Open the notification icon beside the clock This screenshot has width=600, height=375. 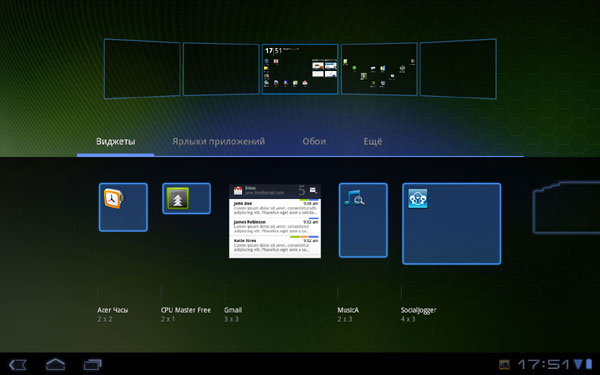coord(504,364)
